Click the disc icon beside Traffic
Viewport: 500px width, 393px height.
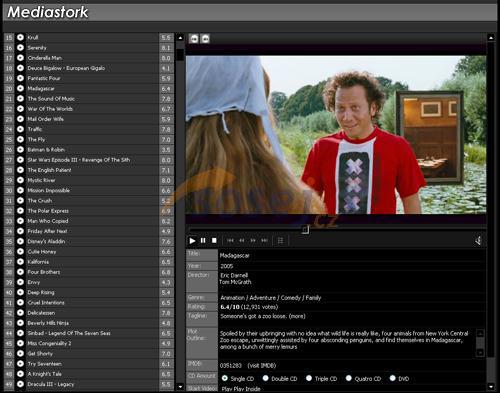coord(20,129)
